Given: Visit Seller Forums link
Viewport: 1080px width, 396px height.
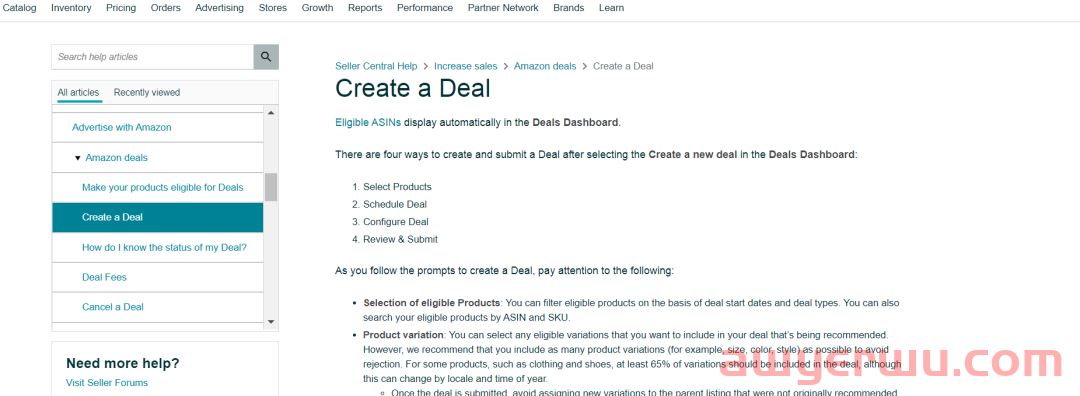Looking at the screenshot, I should pyautogui.click(x=107, y=383).
